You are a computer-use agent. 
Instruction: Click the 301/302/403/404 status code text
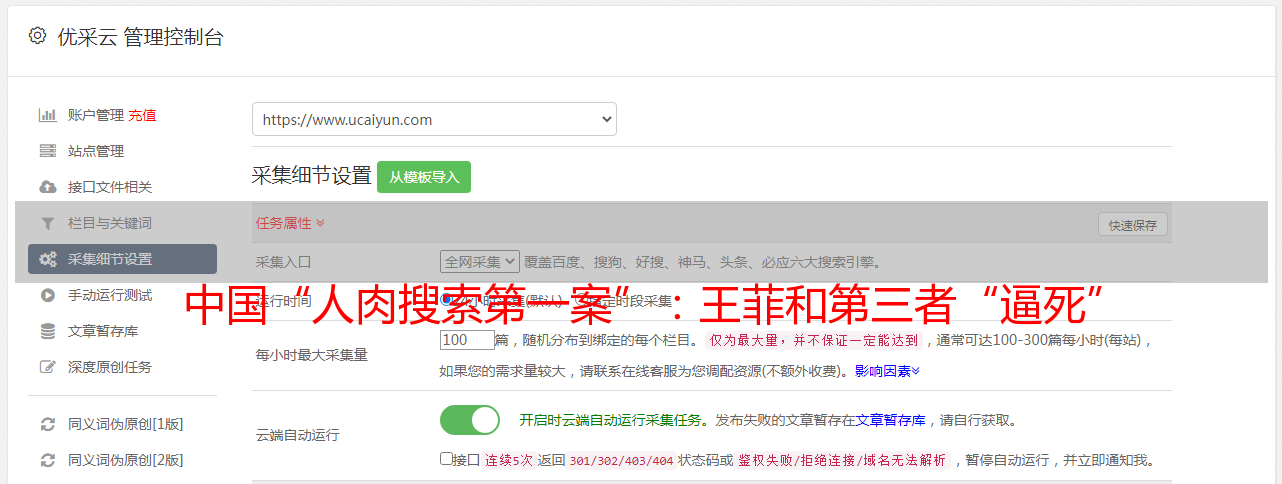[x=620, y=460]
